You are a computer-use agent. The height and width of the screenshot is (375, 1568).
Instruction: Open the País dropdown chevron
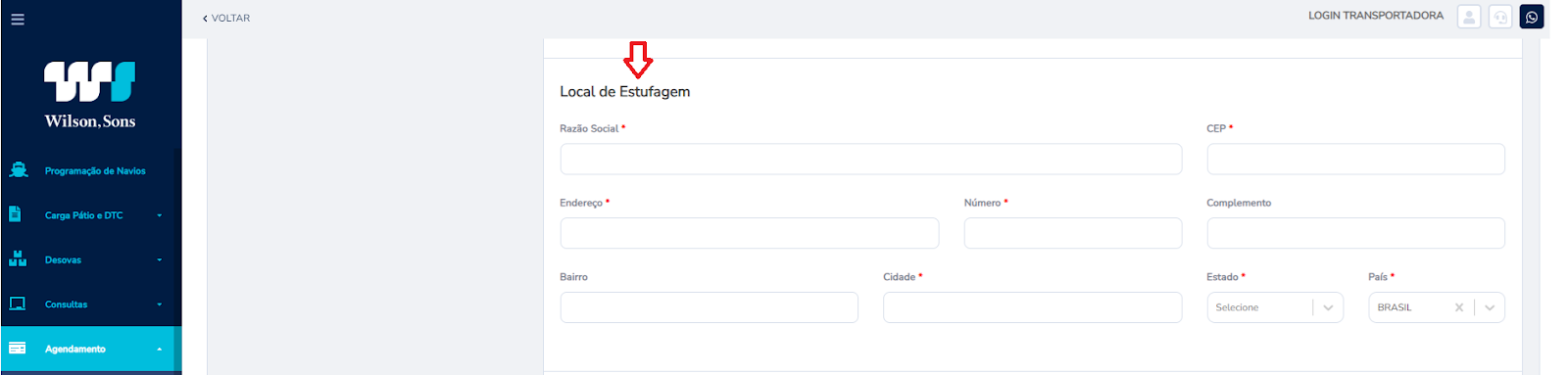(x=1490, y=307)
